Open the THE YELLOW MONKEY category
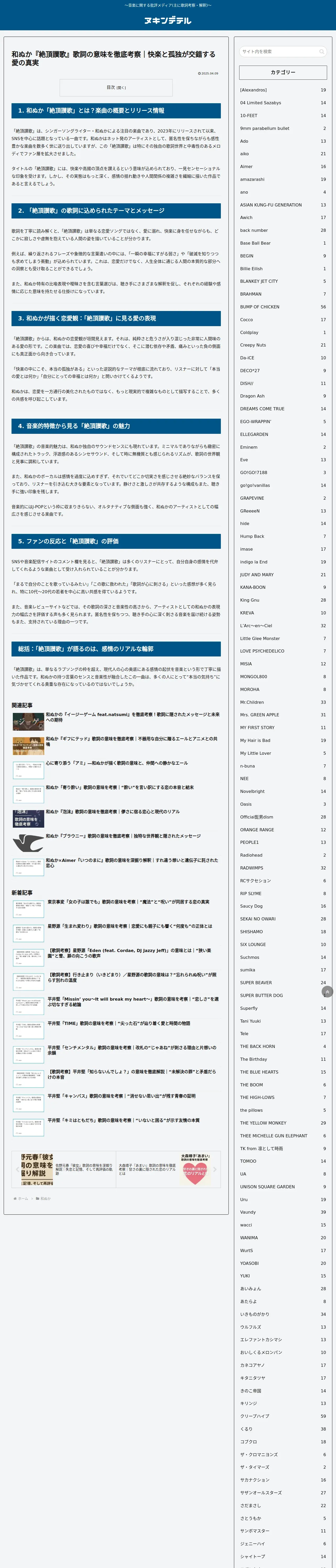Viewport: 336px width, 1568px height. pyautogui.click(x=283, y=1123)
